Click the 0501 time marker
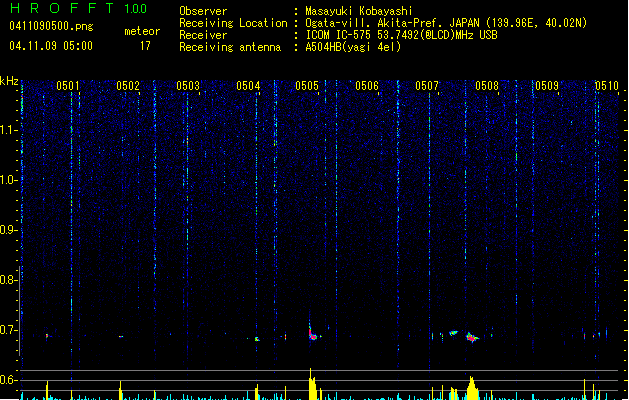 click(68, 86)
